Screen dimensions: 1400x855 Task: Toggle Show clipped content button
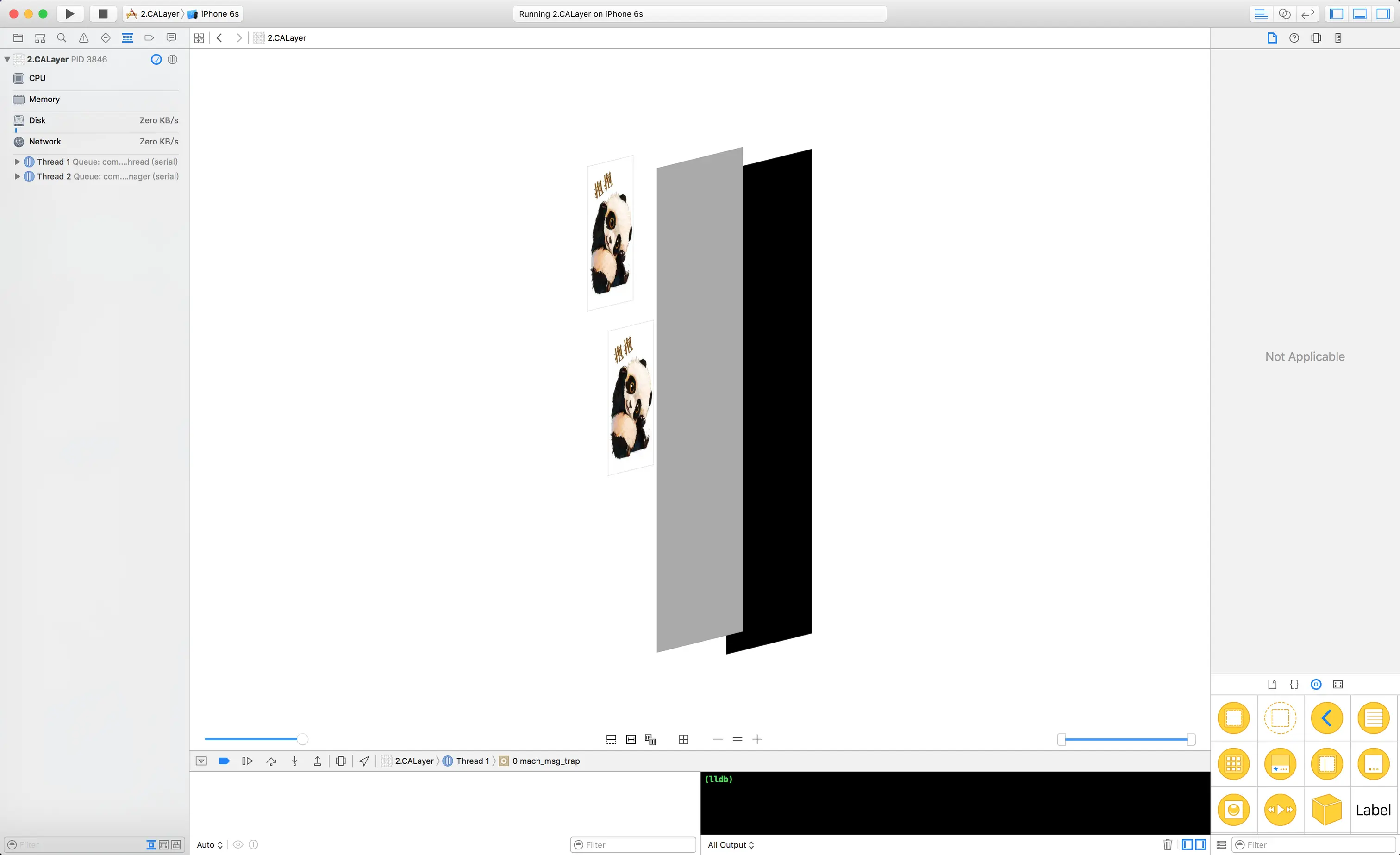(612, 739)
